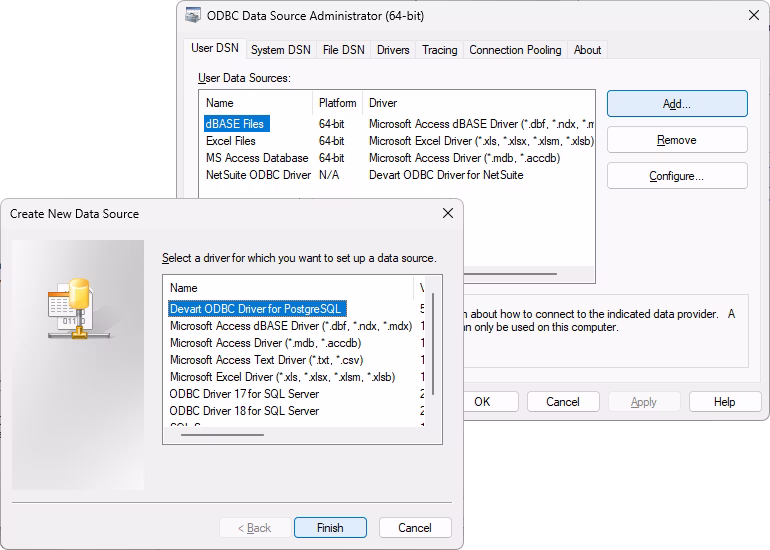Switch to the System DSN tab
Viewport: 770px width, 550px height.
point(280,50)
